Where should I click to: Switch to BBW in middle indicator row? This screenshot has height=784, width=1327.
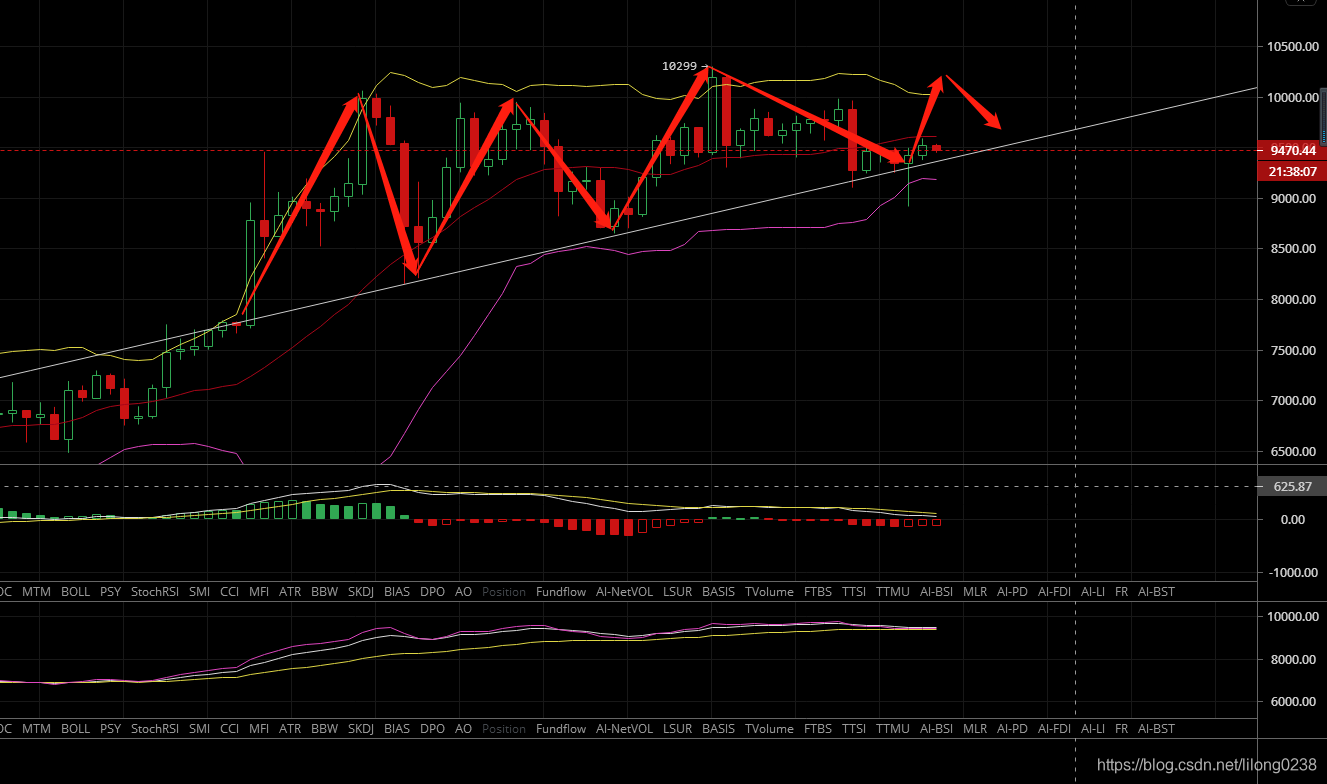[324, 592]
